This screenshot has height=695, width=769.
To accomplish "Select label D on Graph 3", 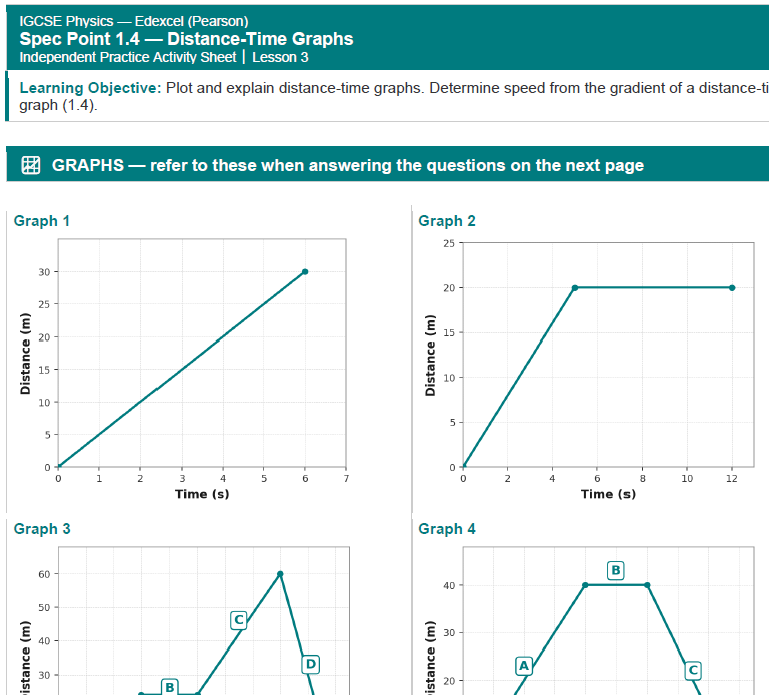I will (311, 665).
